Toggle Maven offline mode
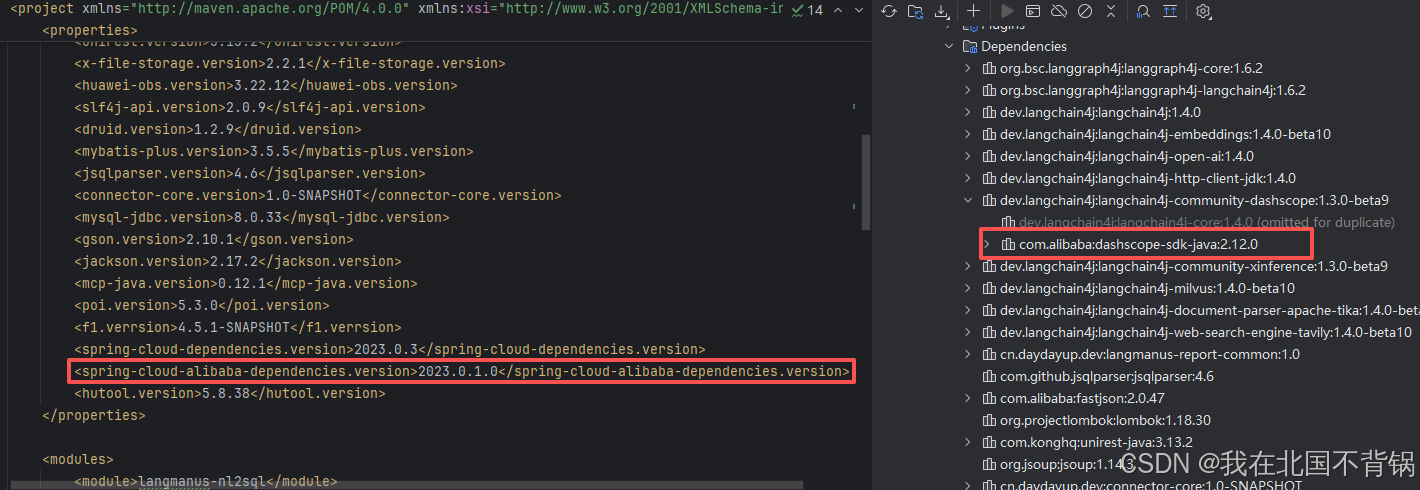This screenshot has height=490, width=1420. pyautogui.click(x=1059, y=11)
